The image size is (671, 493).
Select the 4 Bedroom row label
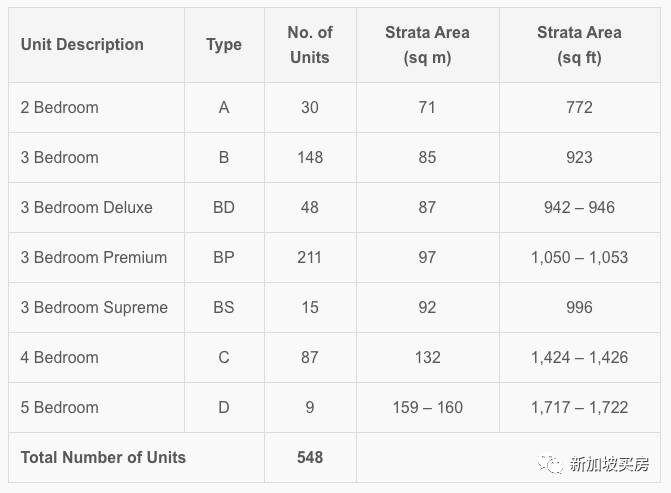click(x=60, y=357)
